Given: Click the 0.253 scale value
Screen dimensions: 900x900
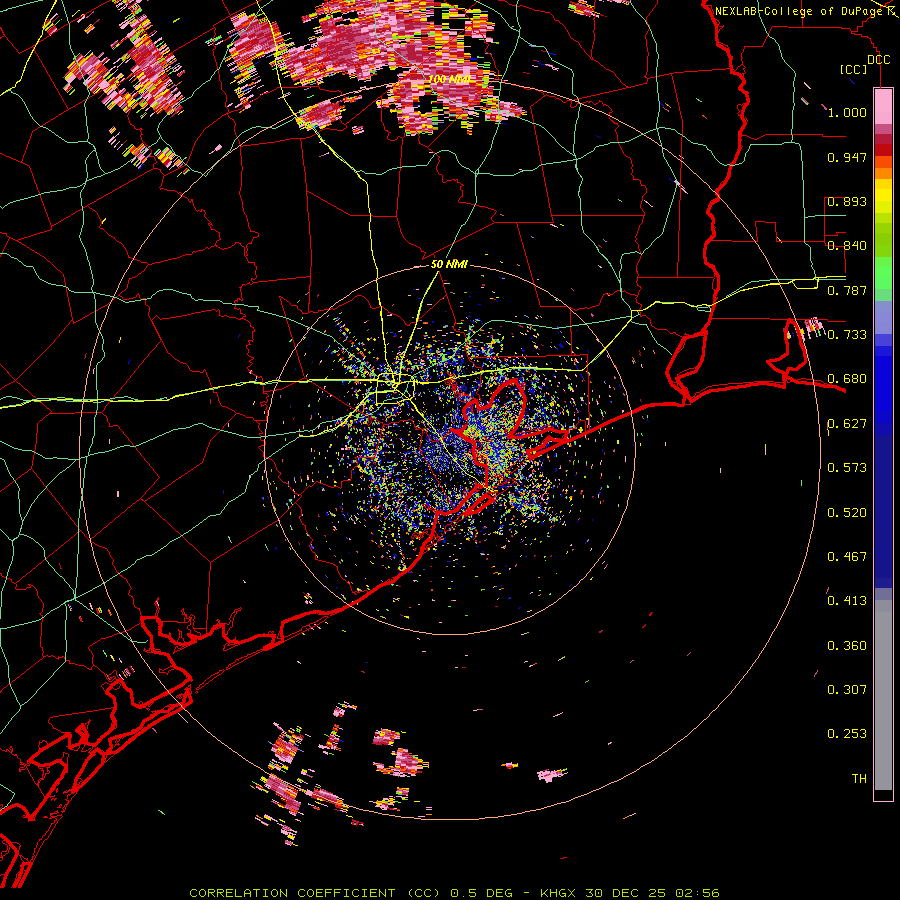Looking at the screenshot, I should 847,734.
